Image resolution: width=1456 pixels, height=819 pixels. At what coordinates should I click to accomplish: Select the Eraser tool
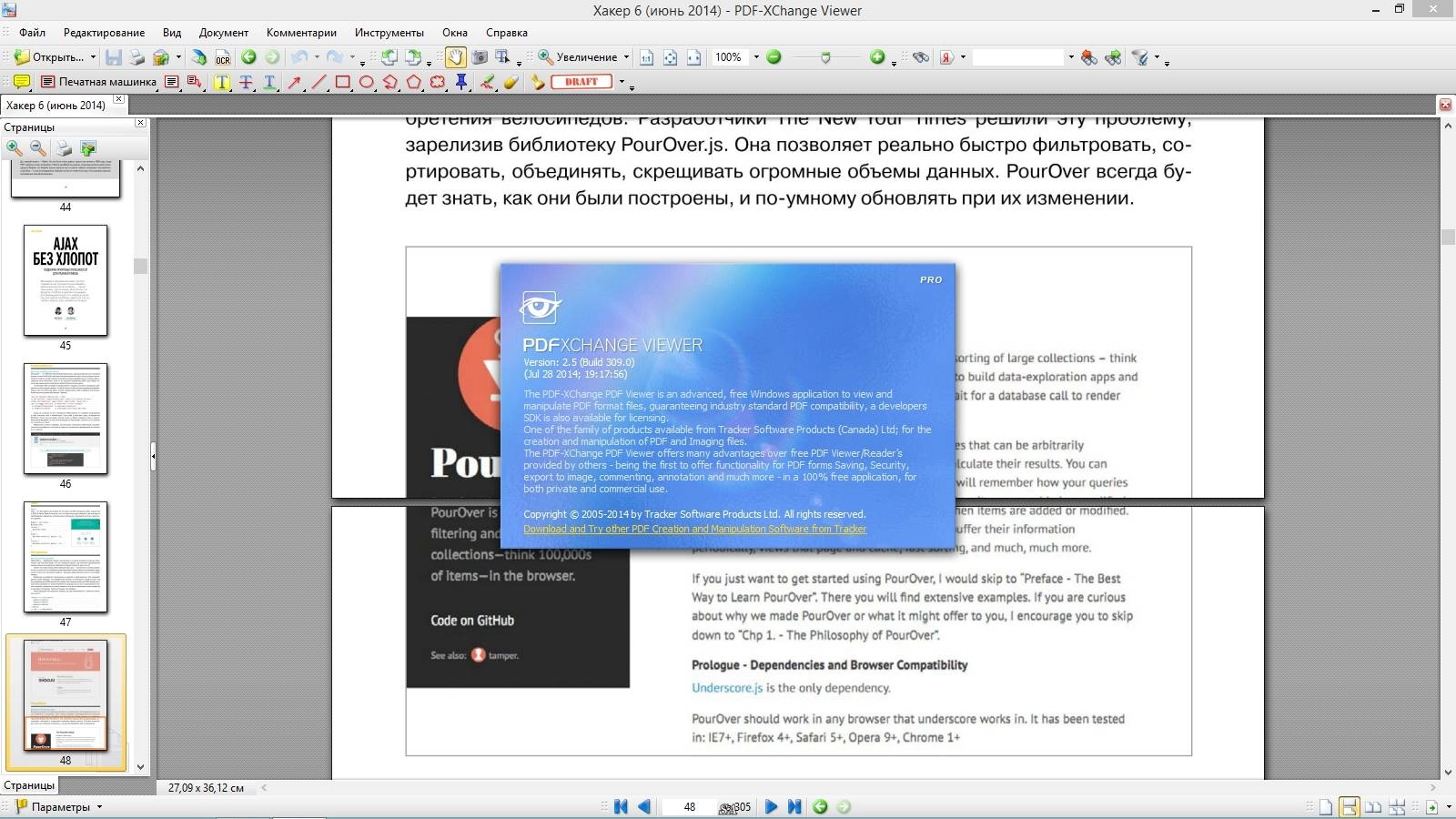click(x=511, y=82)
